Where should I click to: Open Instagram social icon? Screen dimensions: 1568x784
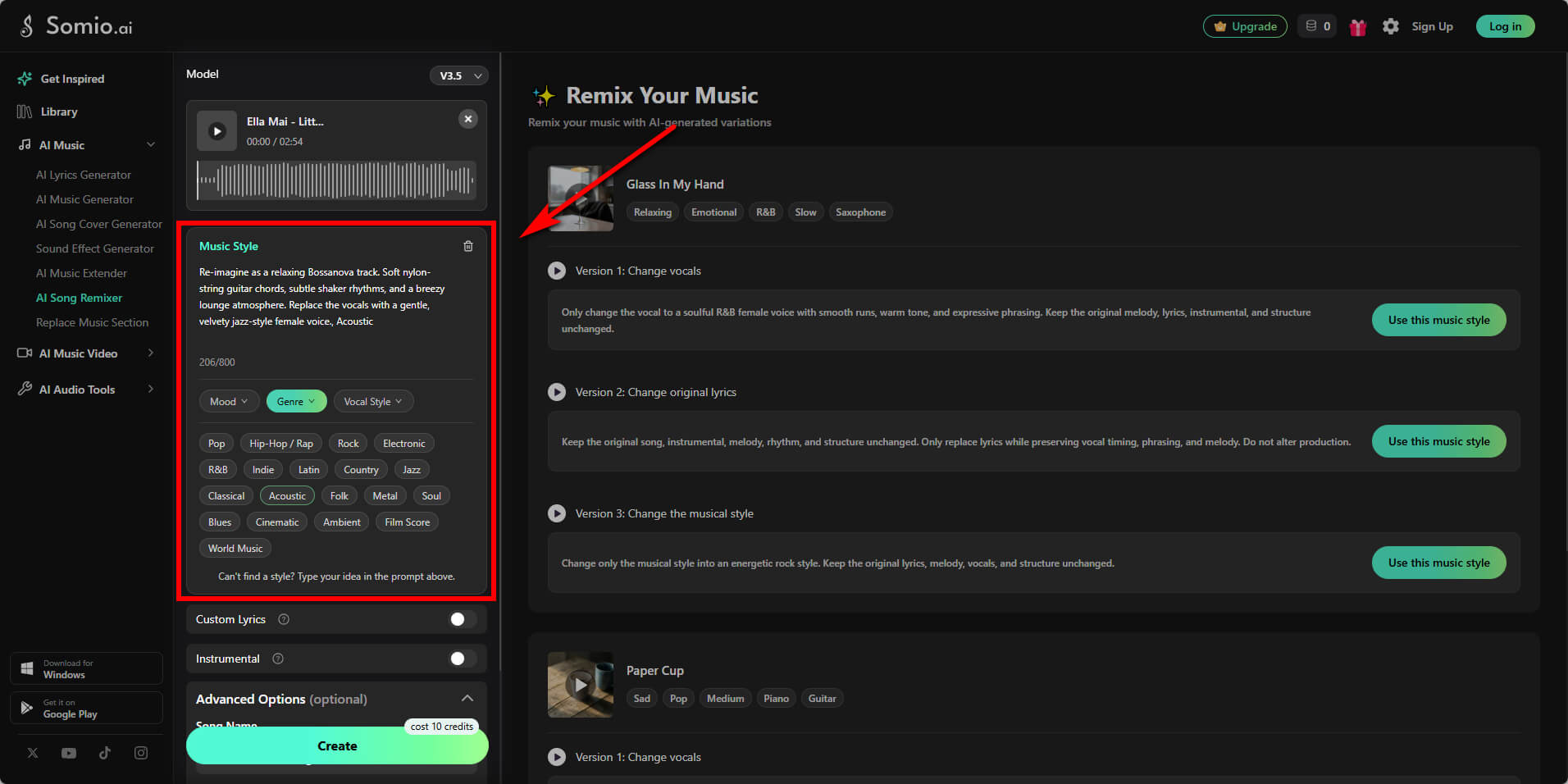click(x=141, y=753)
